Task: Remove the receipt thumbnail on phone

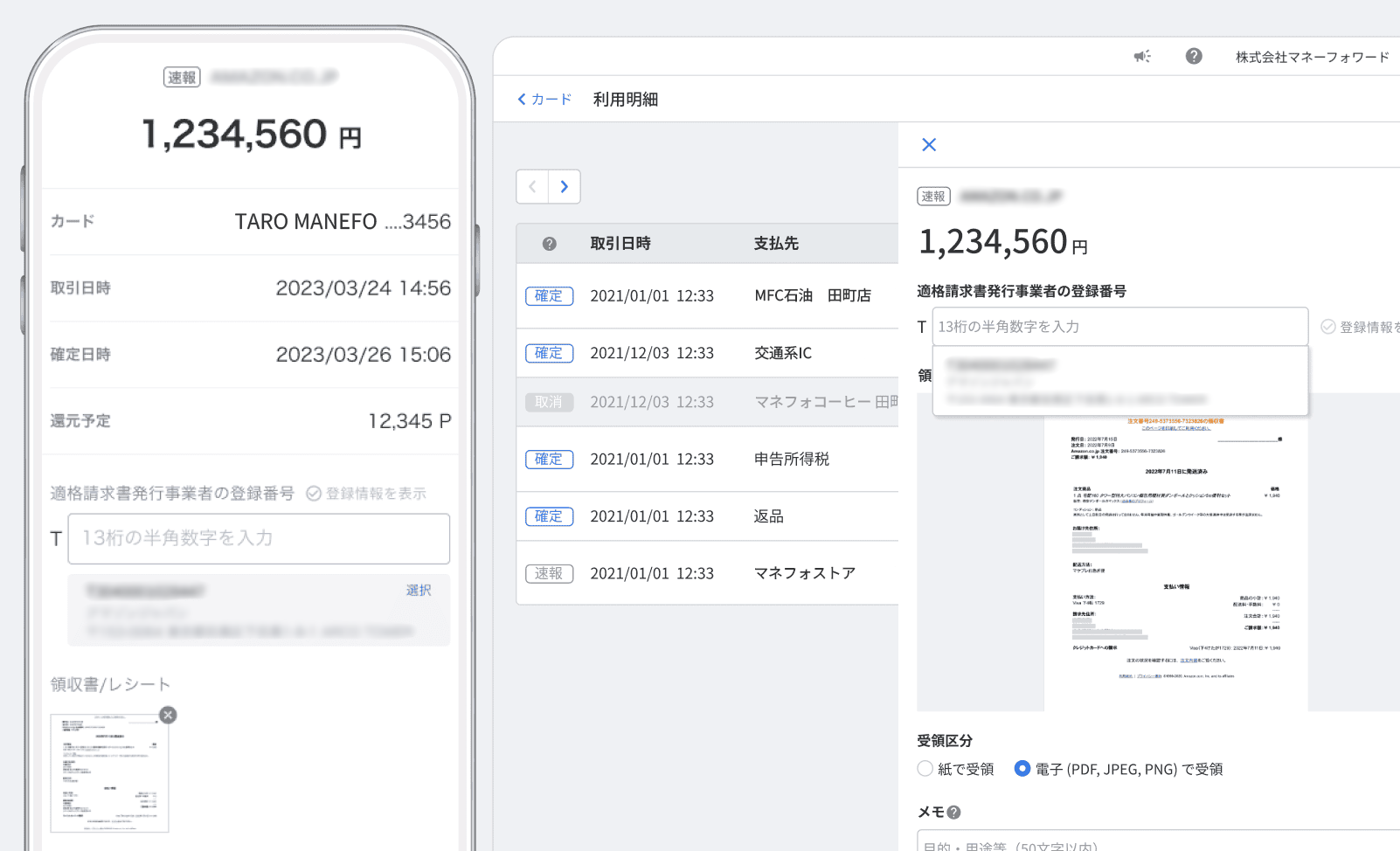Action: coord(168,715)
